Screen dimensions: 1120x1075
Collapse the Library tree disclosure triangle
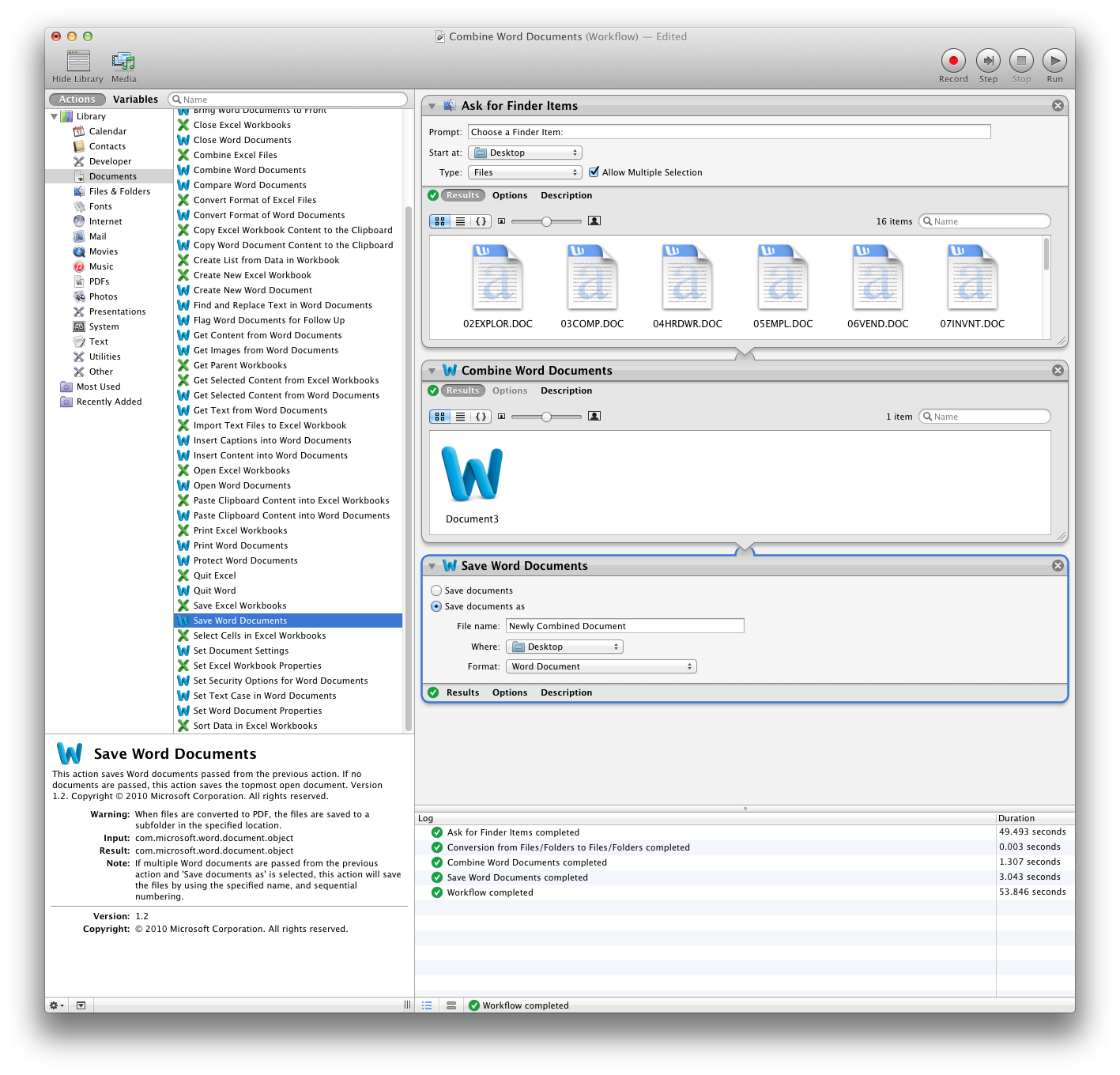pyautogui.click(x=54, y=116)
